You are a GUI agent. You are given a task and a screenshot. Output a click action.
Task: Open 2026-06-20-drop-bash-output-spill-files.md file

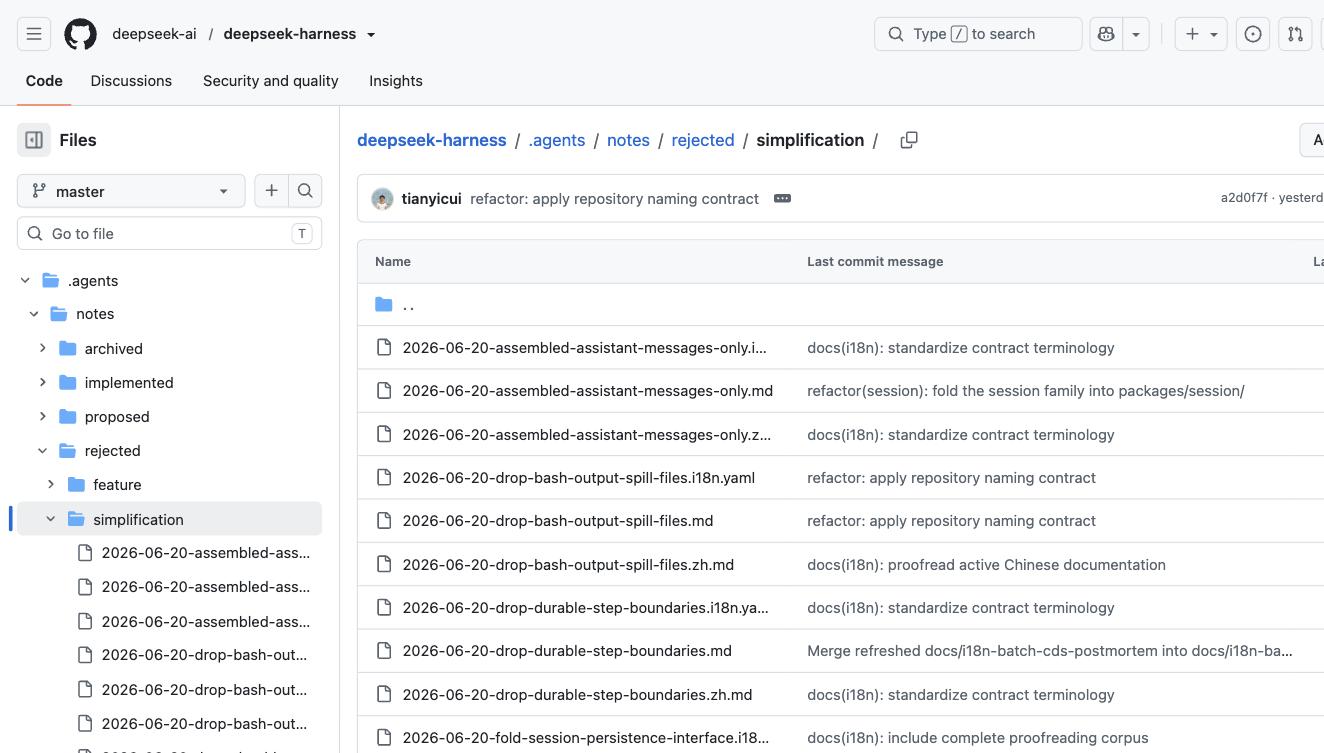pos(558,521)
